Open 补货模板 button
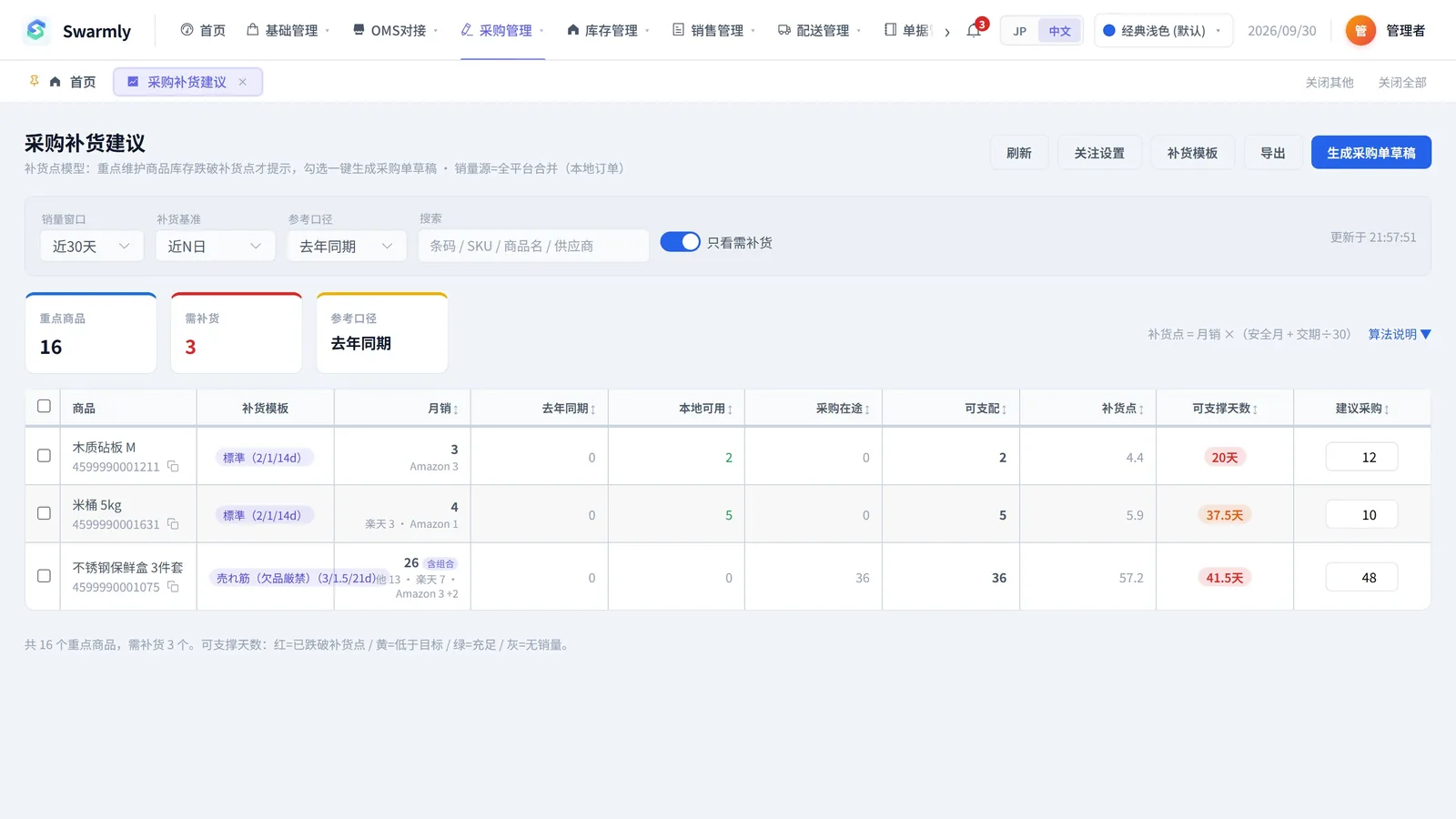Viewport: 1456px width, 819px height. point(1192,153)
